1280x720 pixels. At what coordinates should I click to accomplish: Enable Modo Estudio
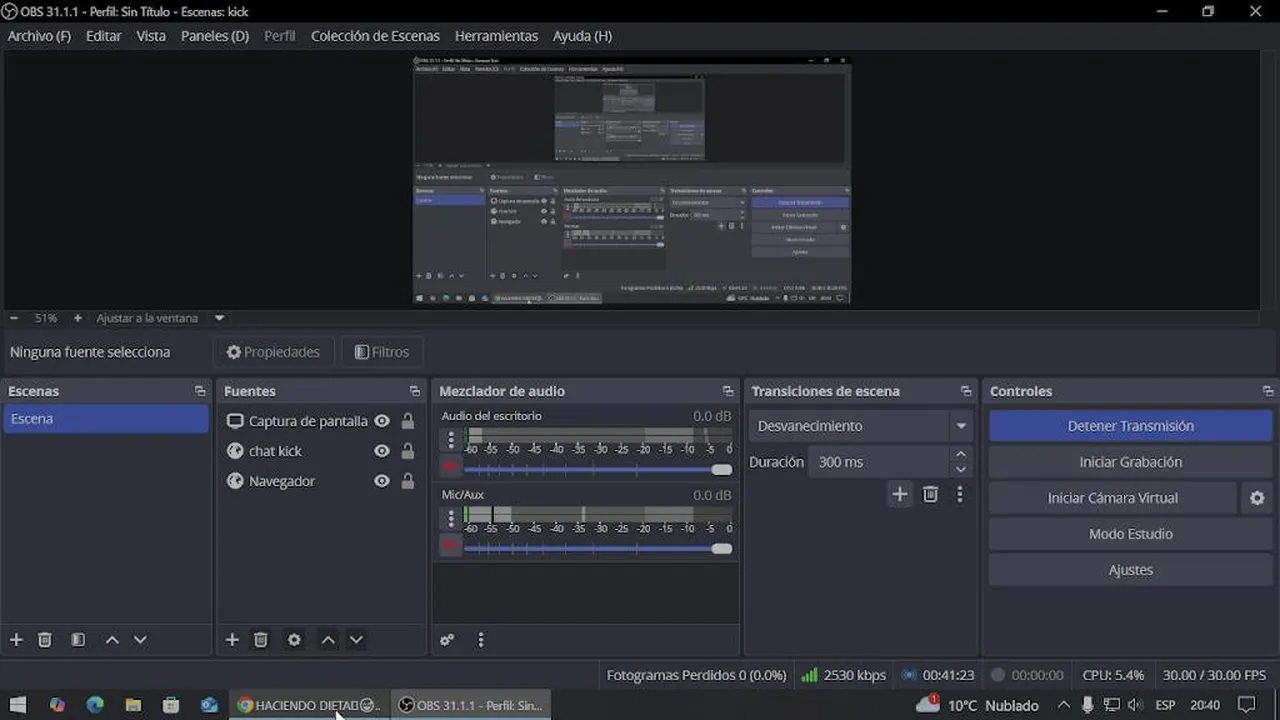pyautogui.click(x=1131, y=534)
